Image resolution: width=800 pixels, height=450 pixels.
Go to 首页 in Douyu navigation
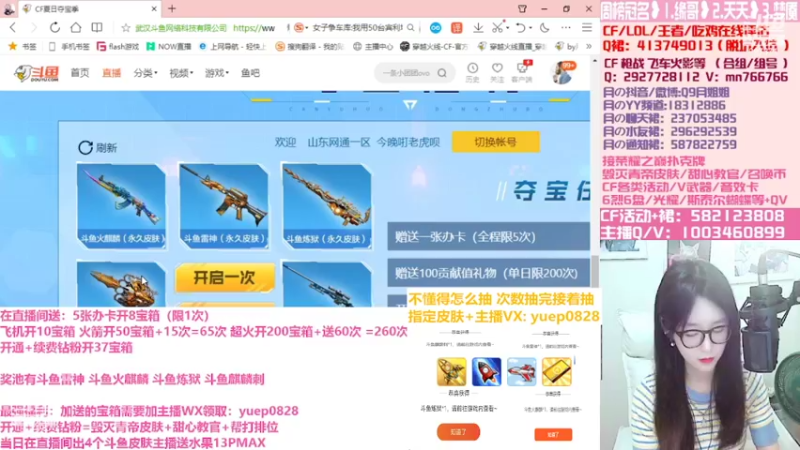pyautogui.click(x=80, y=73)
